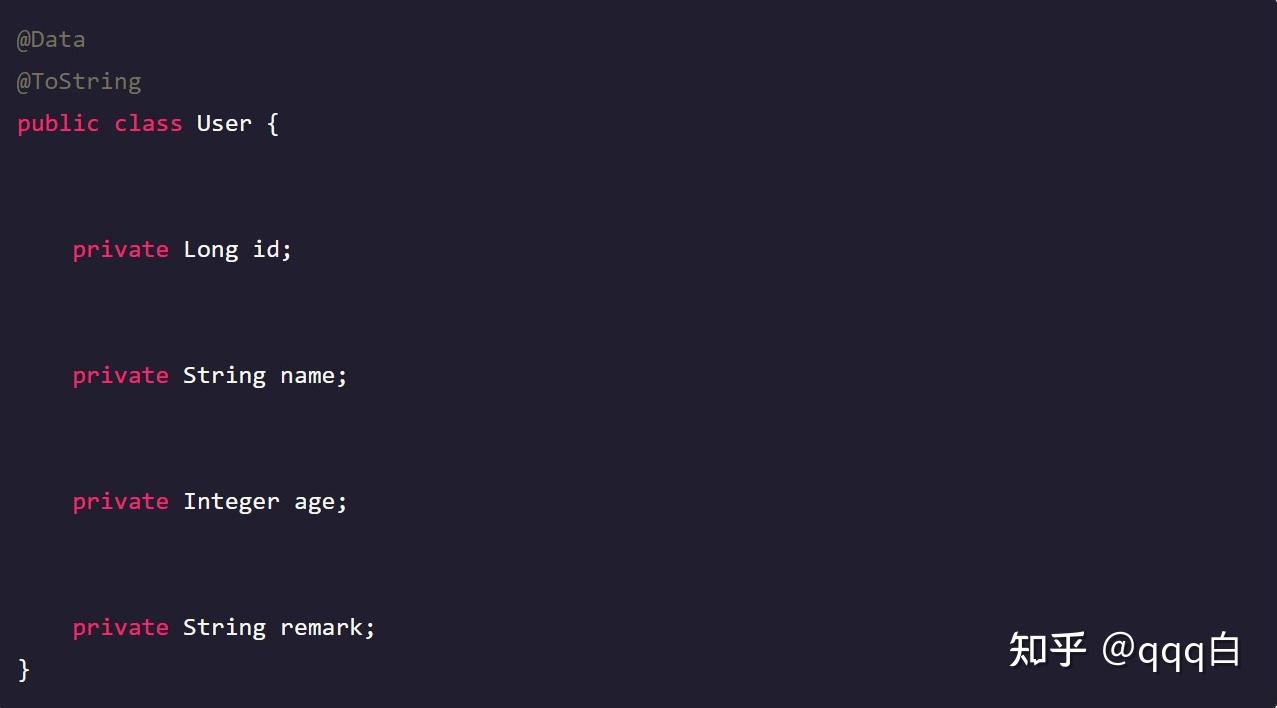Click the String type before name
1277x708 pixels.
click(224, 376)
